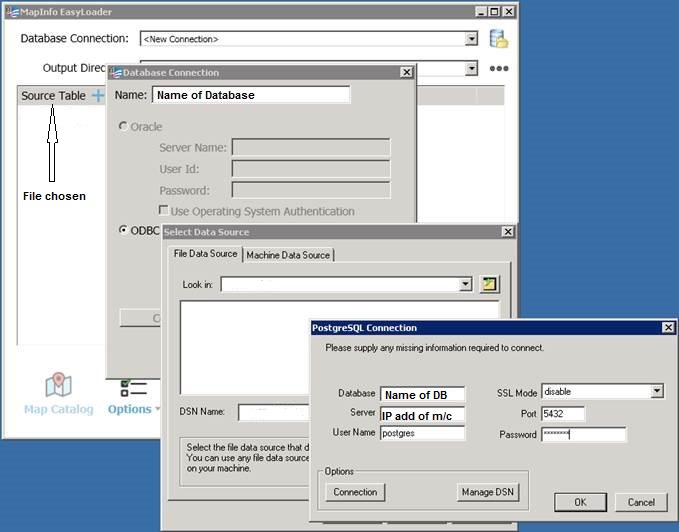Close the Select Data Source dialog

point(508,232)
